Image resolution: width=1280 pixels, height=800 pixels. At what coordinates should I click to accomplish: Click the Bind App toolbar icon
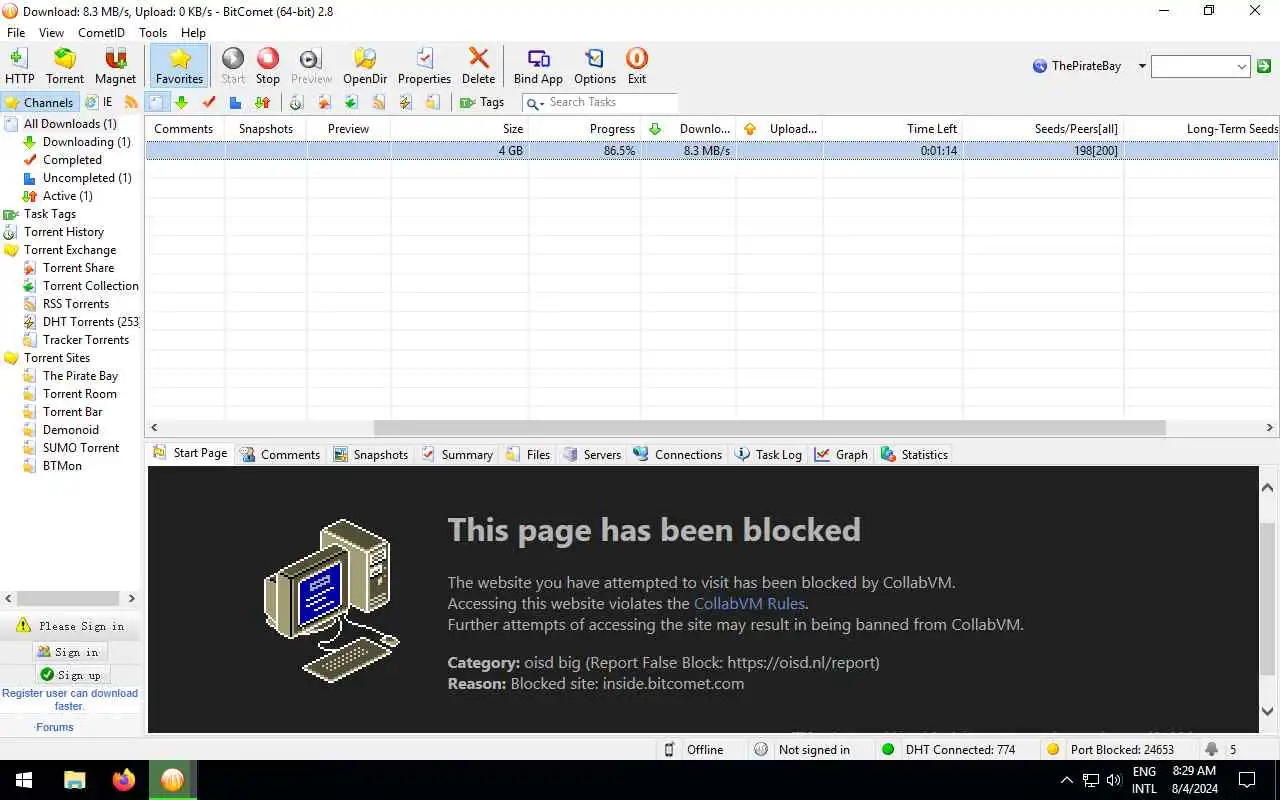pyautogui.click(x=538, y=66)
